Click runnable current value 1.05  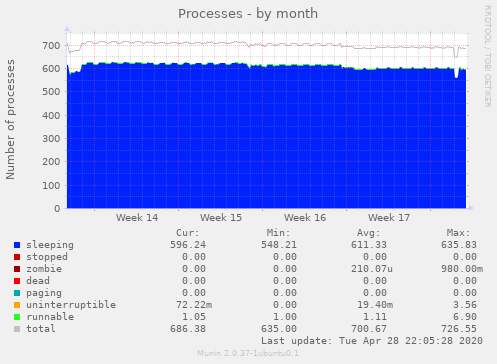coord(194,317)
